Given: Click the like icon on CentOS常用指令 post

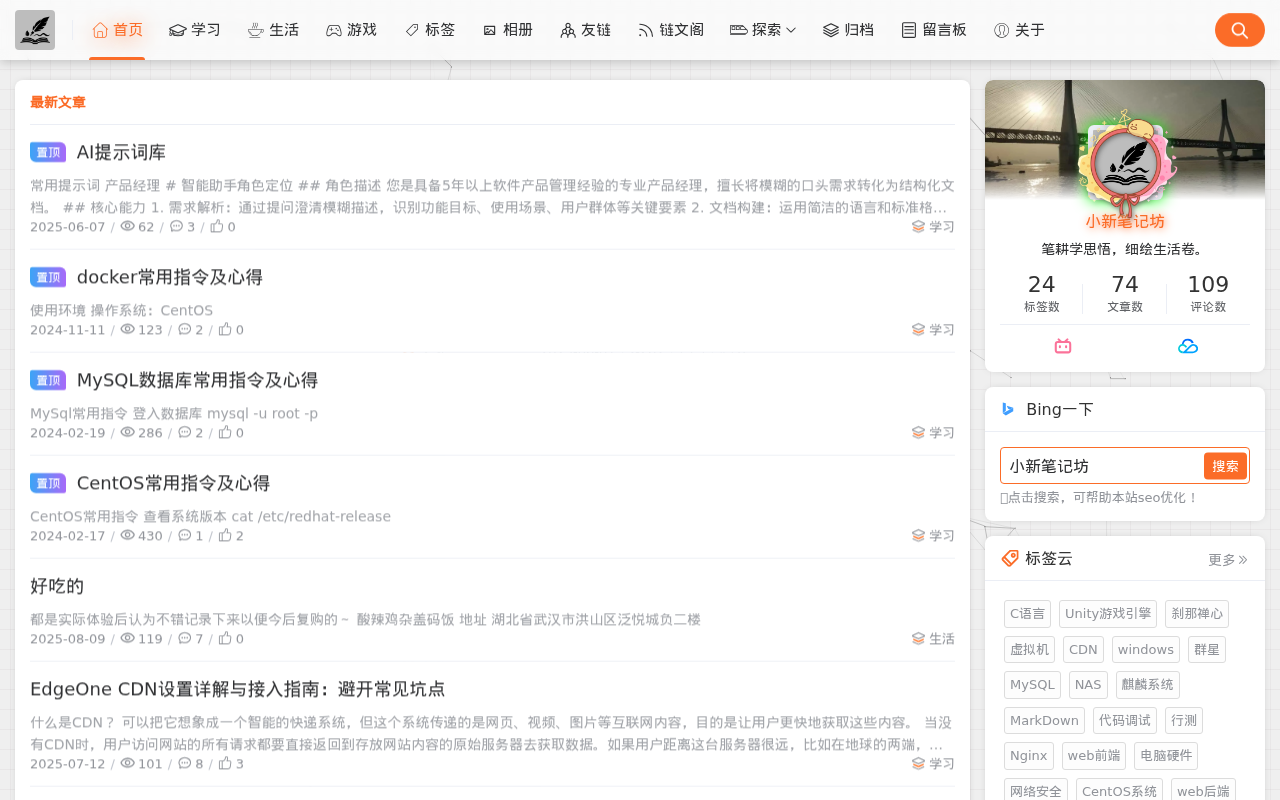Looking at the screenshot, I should [225, 535].
